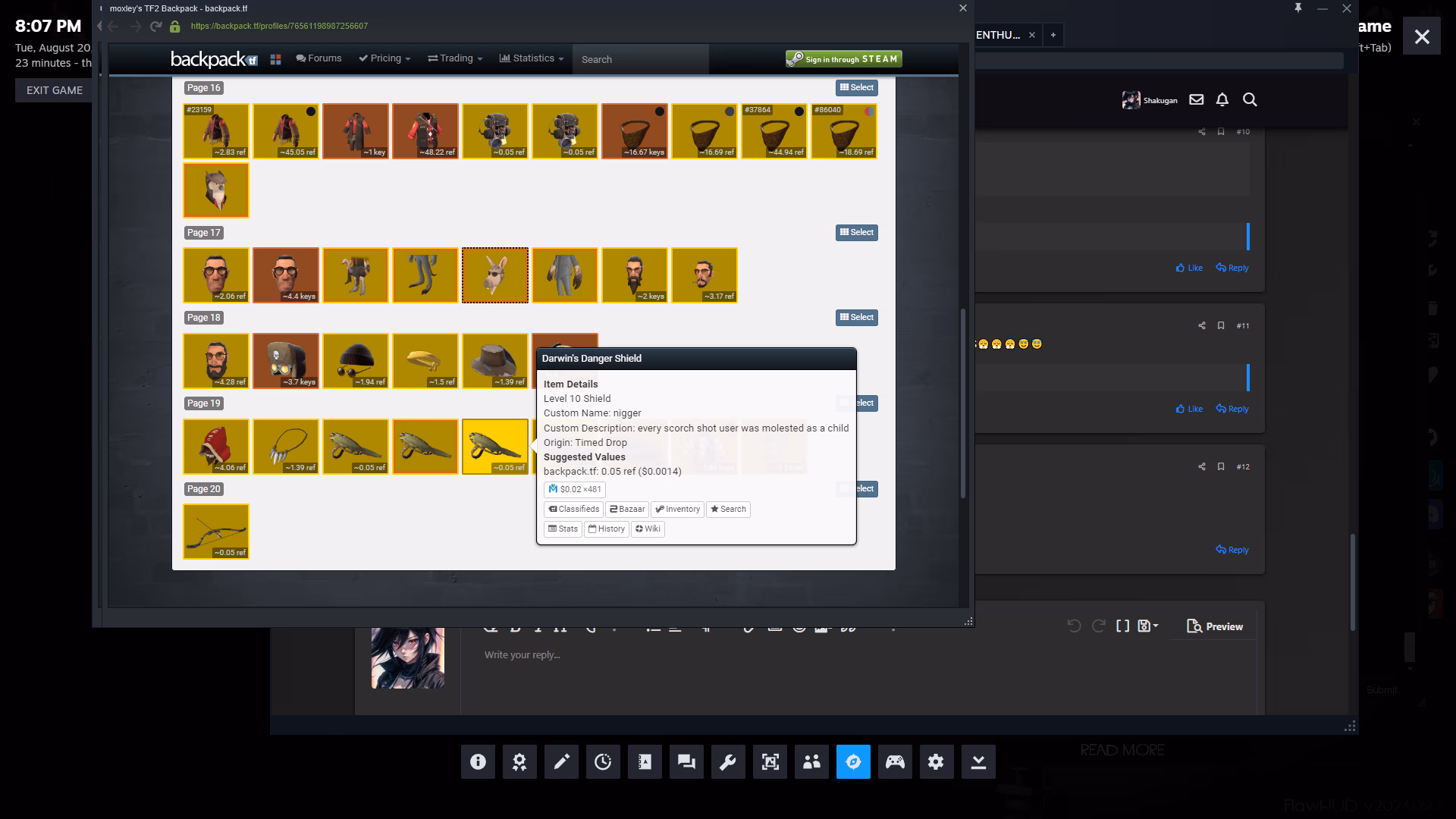Open forum search magnifier icon
Screen dimensions: 1456x819
point(1250,99)
